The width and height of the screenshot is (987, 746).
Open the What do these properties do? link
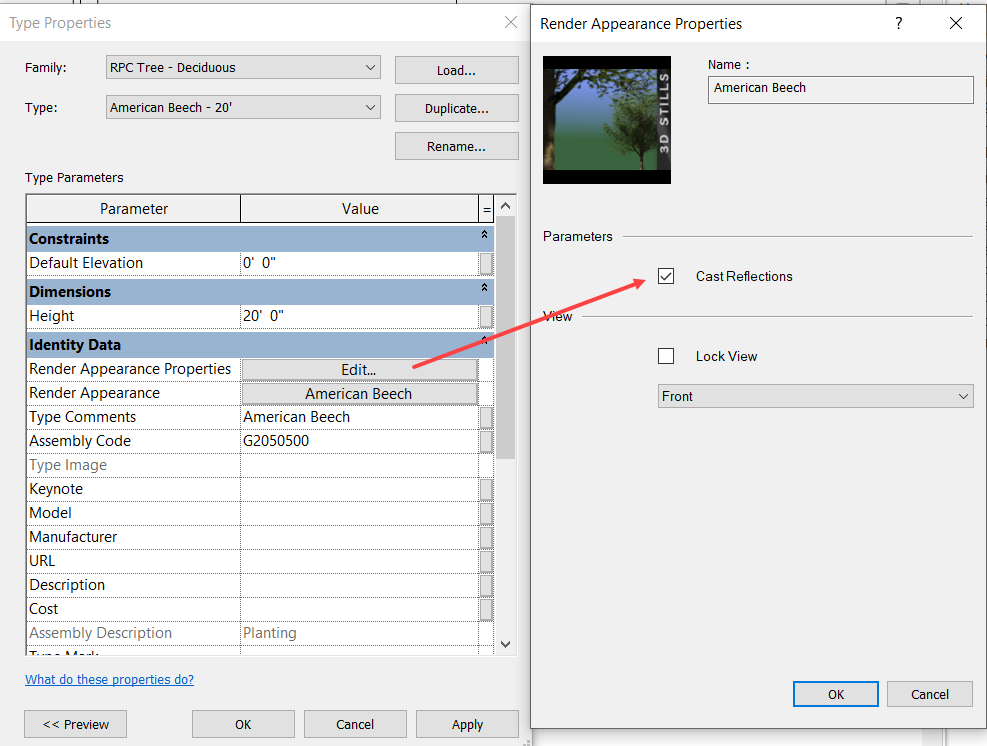pyautogui.click(x=110, y=679)
